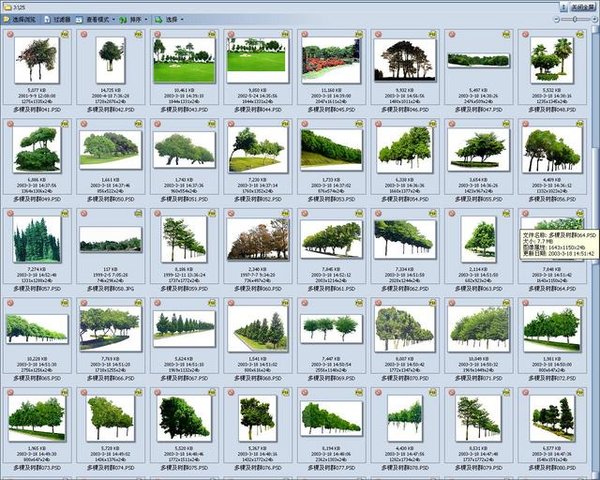This screenshot has height=480, width=600.
Task: Click the thumbnail zoom-out minus button
Action: tap(557, 19)
